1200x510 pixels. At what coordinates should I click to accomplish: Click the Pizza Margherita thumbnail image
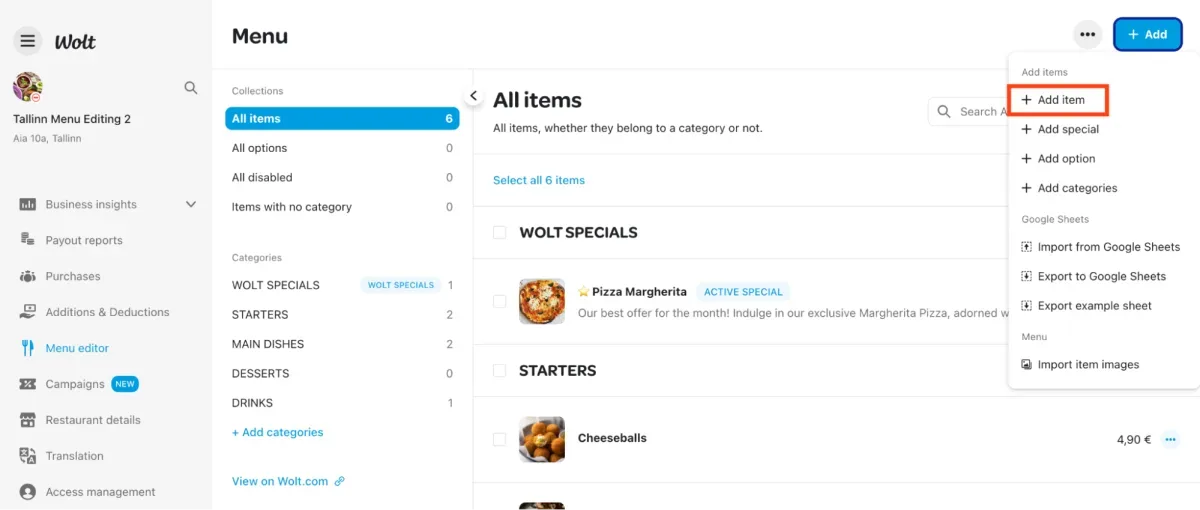[542, 301]
